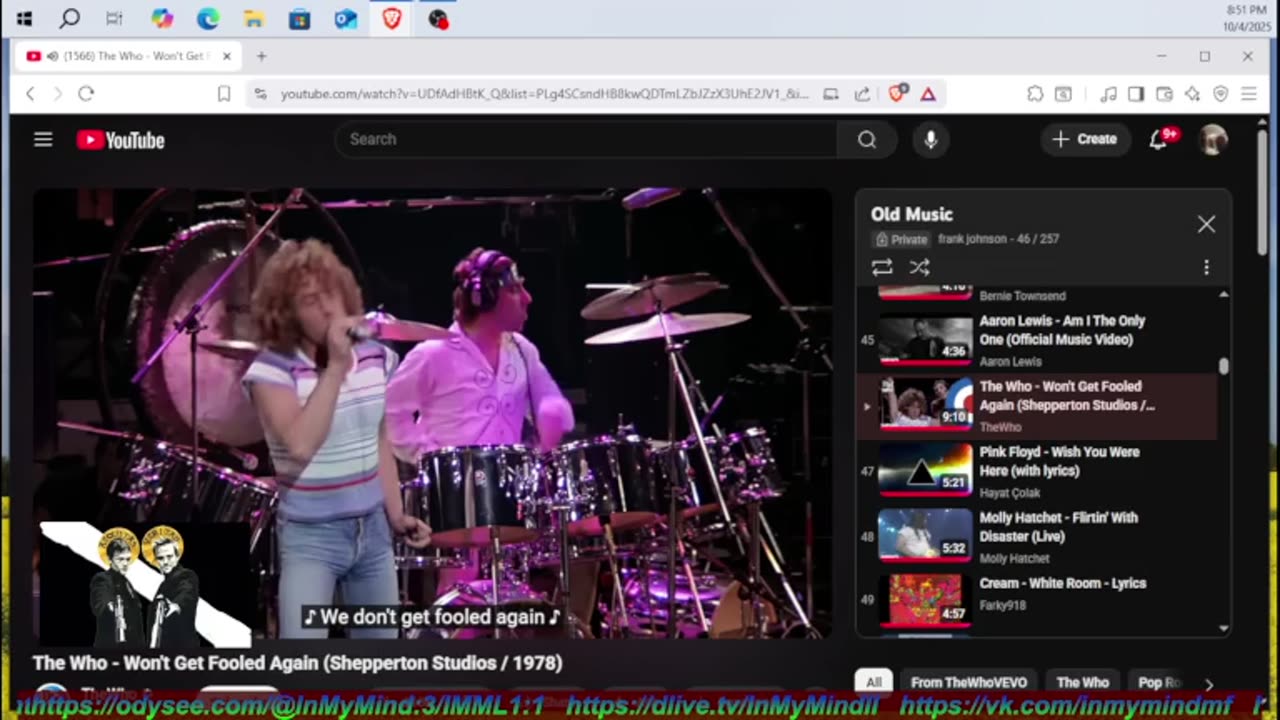Open the Brave Rewards triangle icon
This screenshot has width=1280, height=720.
click(x=928, y=94)
